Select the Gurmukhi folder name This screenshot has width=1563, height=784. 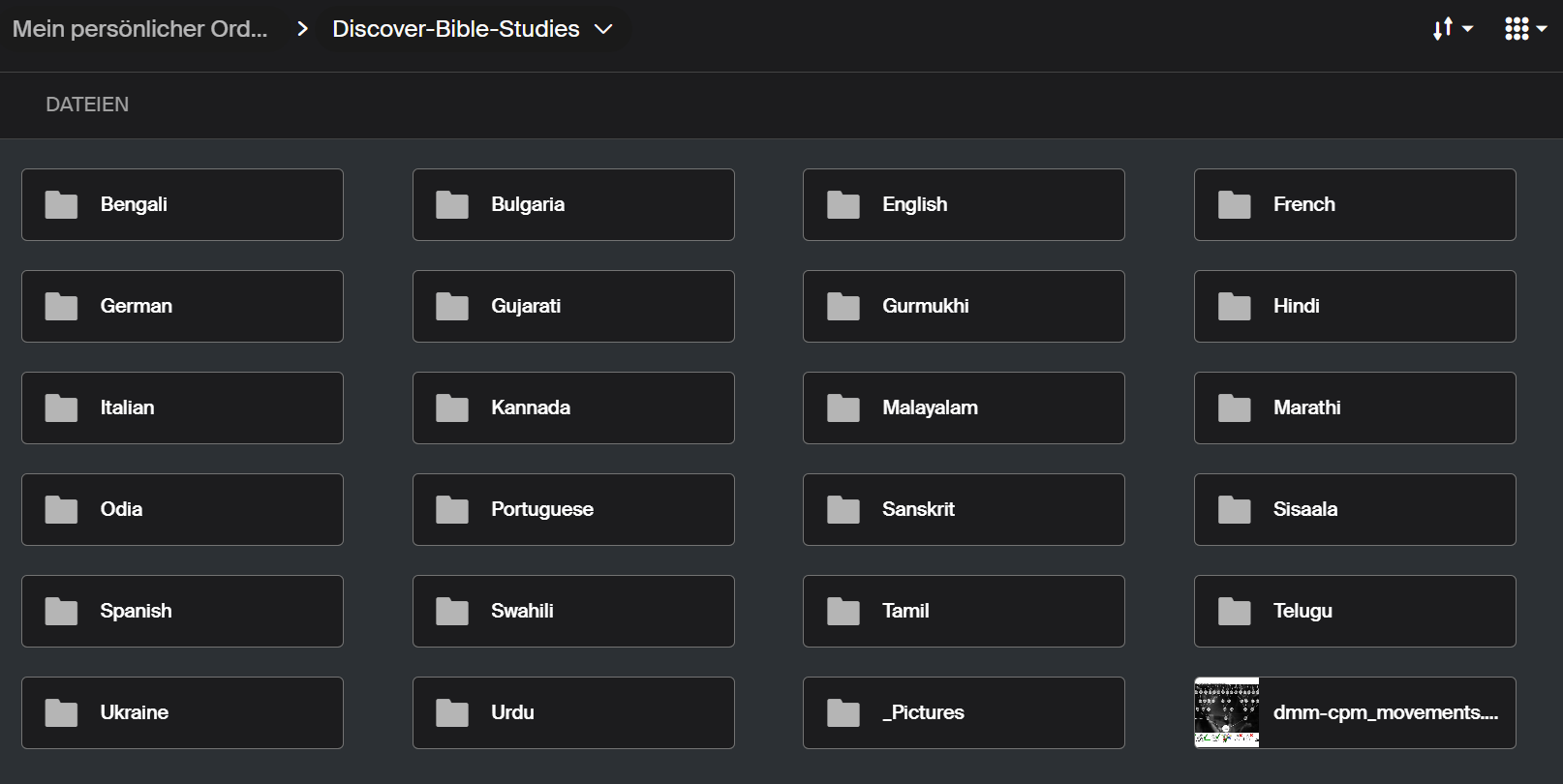(926, 306)
